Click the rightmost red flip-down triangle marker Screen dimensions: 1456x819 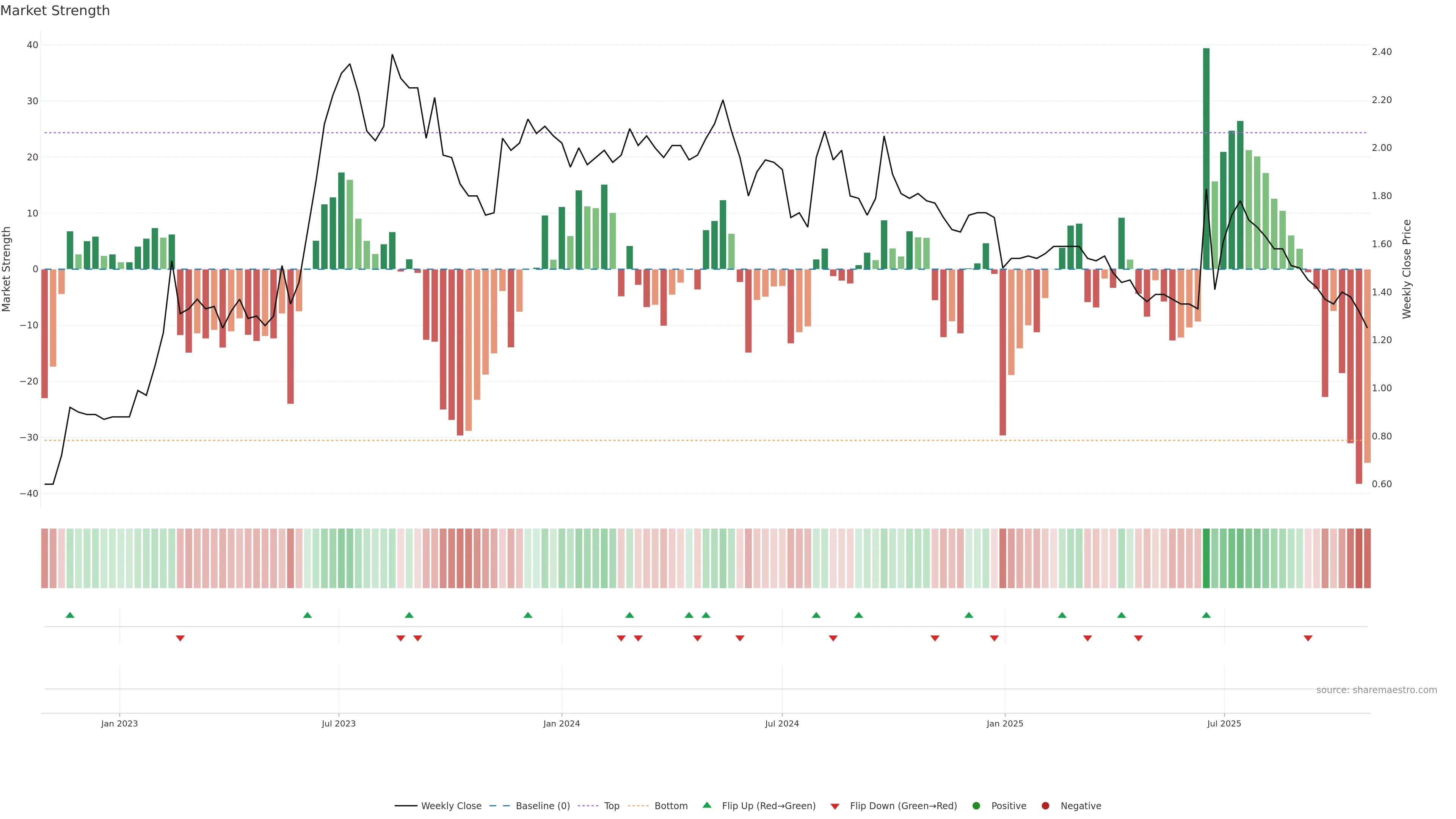click(x=1308, y=638)
